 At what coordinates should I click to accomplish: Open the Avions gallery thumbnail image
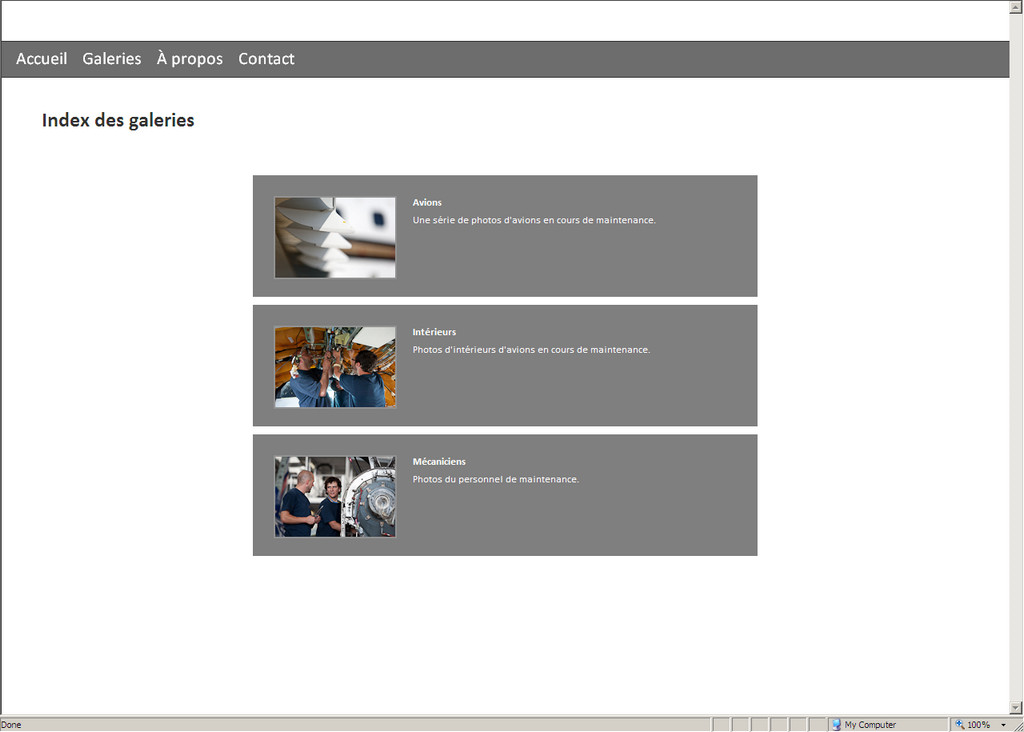(335, 238)
